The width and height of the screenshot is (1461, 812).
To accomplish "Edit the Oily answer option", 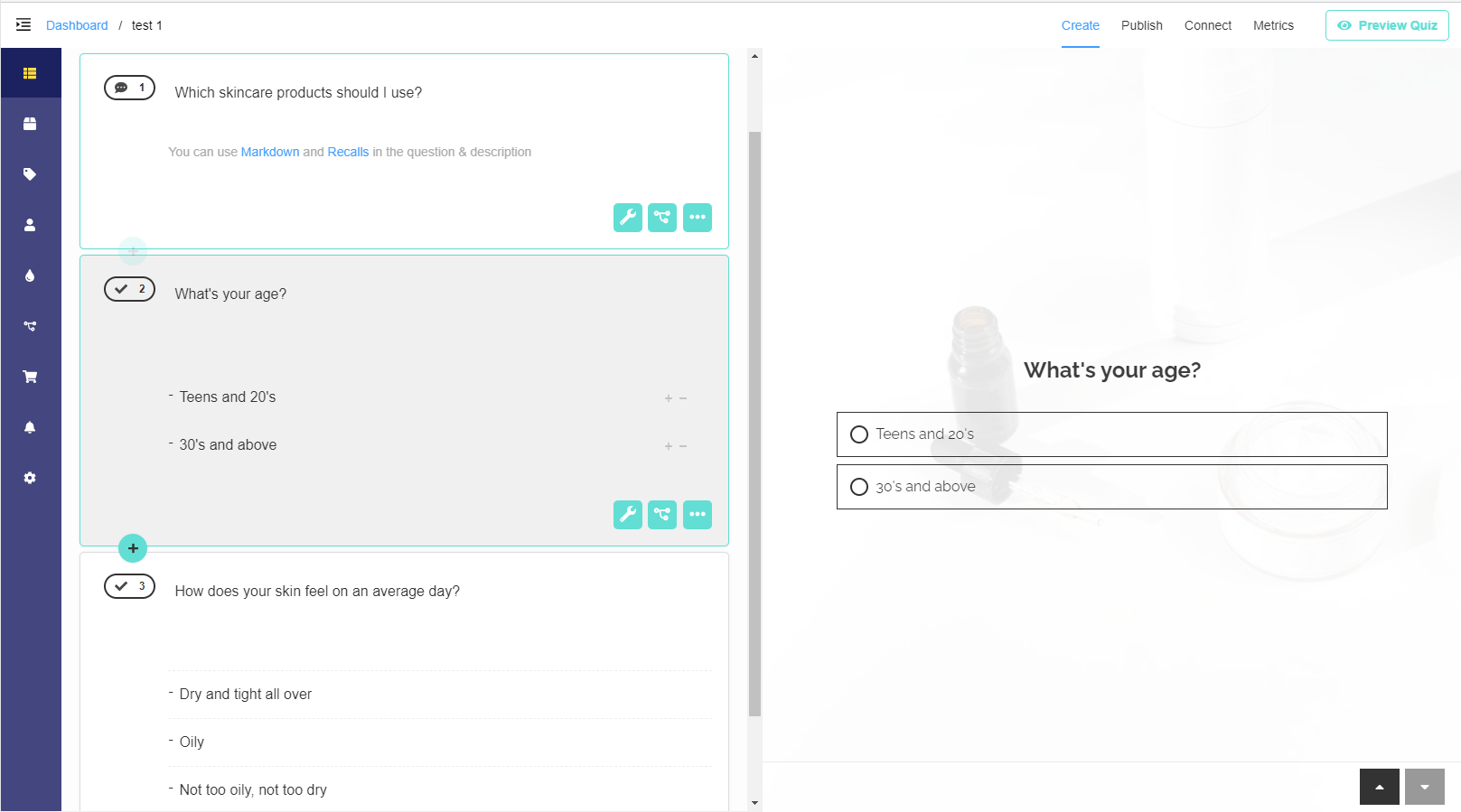I will pos(192,742).
